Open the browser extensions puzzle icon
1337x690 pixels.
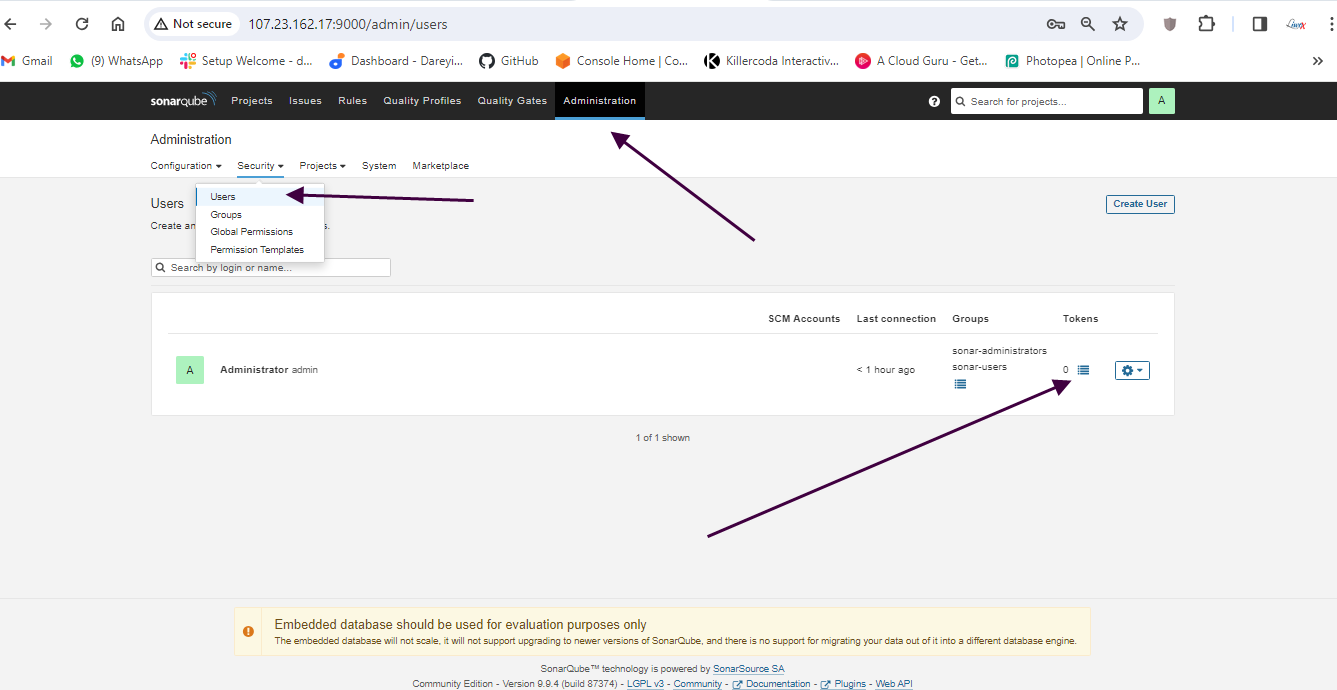[1206, 24]
